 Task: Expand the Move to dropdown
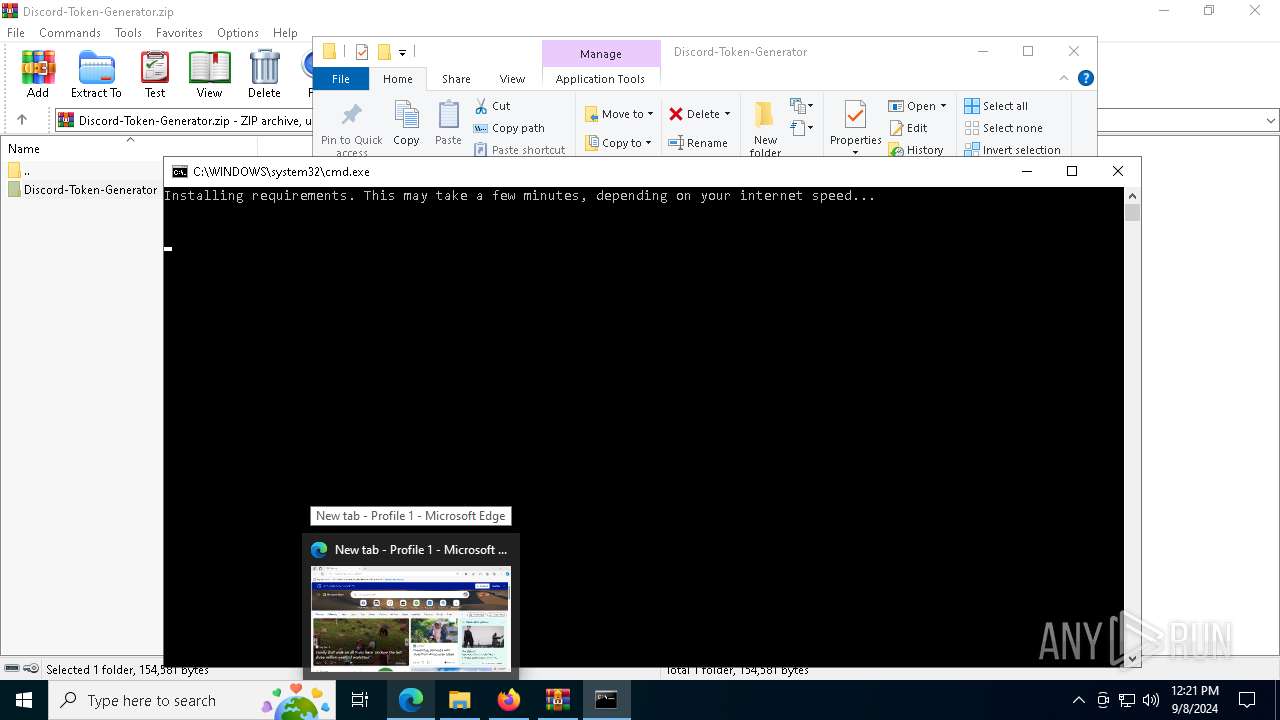pyautogui.click(x=650, y=114)
